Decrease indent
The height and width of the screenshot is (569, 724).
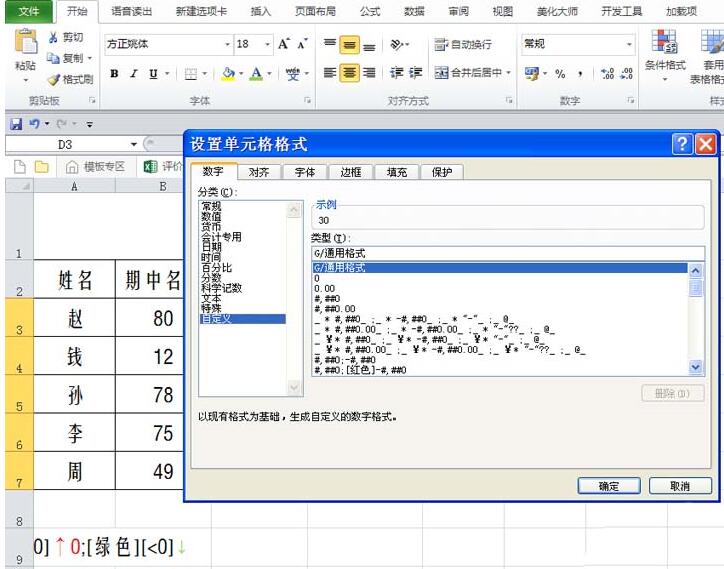[397, 73]
